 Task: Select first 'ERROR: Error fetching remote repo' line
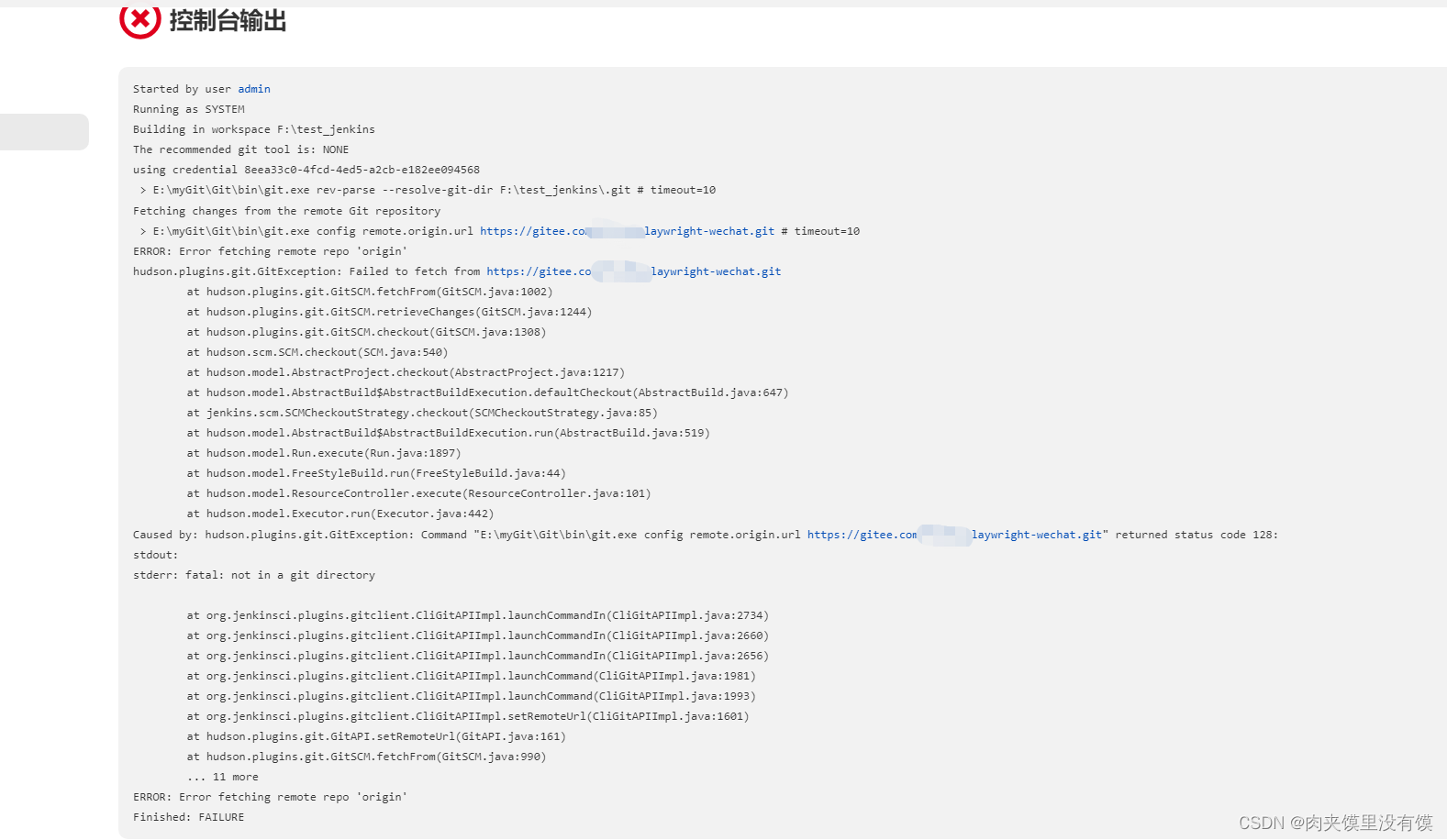270,251
